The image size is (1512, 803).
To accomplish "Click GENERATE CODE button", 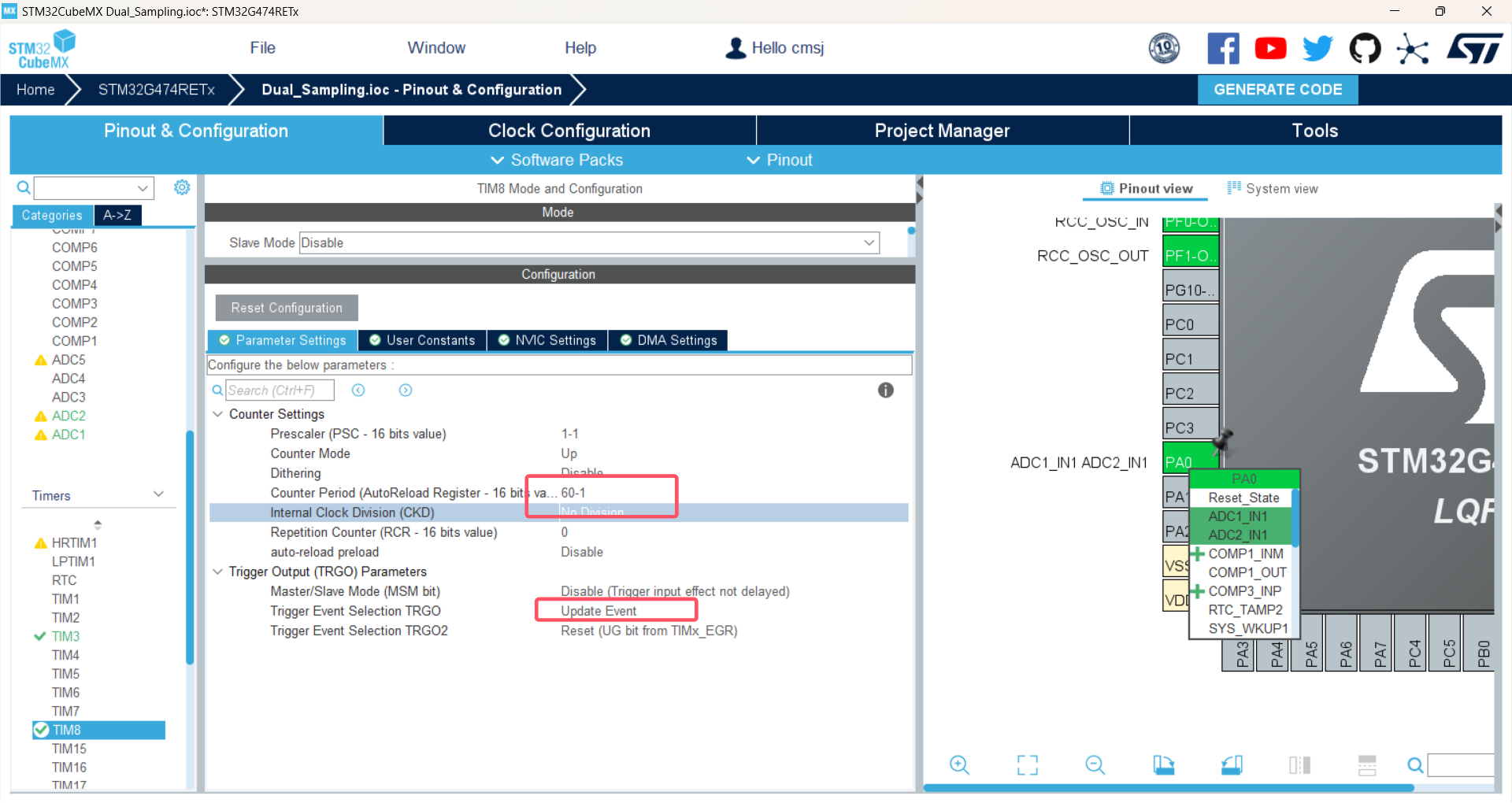I will [x=1278, y=90].
